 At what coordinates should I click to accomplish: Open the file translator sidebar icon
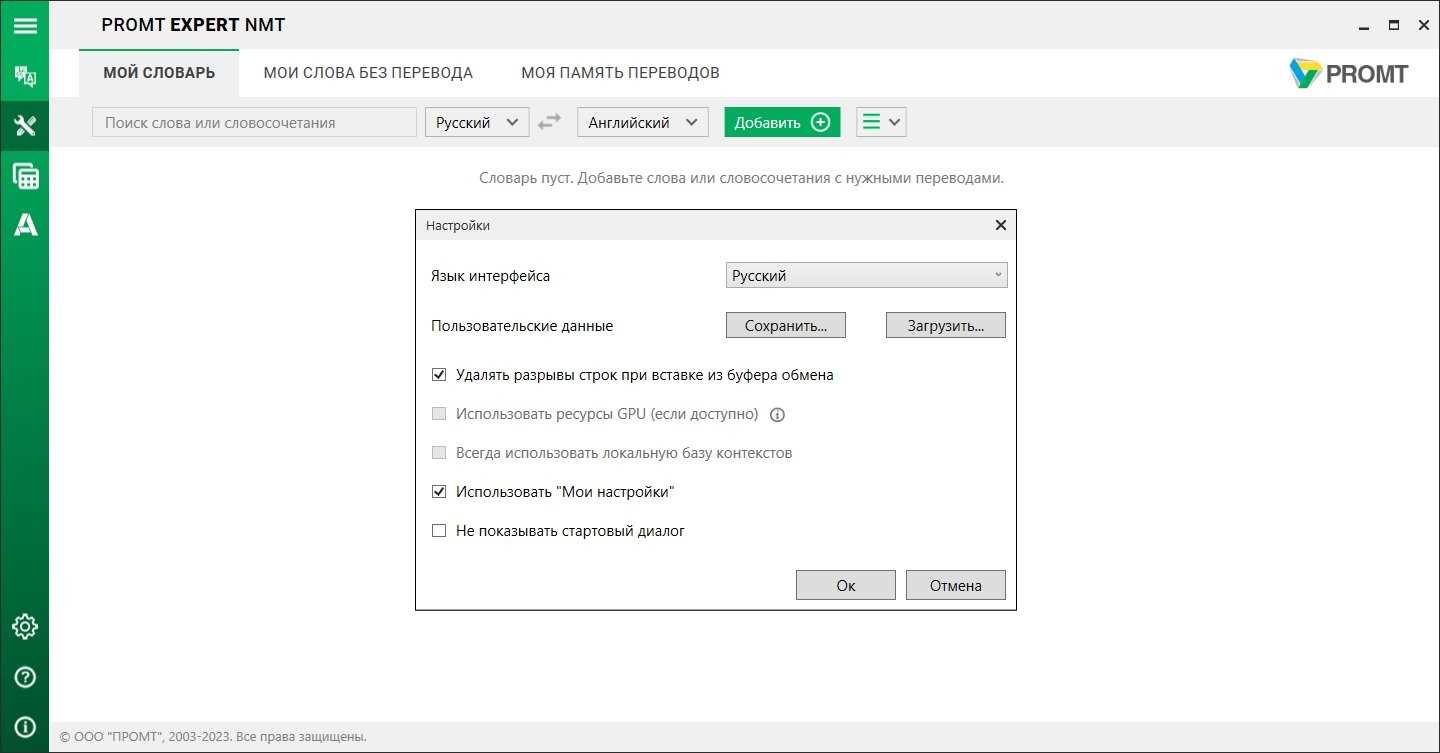tap(25, 176)
